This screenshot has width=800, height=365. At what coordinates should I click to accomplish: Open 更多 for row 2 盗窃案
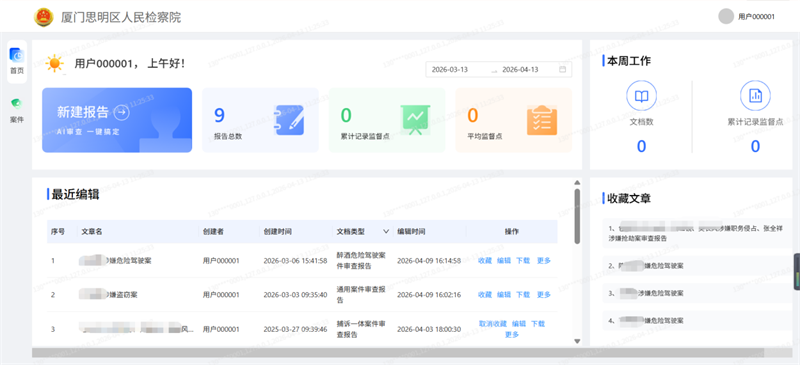[544, 295]
